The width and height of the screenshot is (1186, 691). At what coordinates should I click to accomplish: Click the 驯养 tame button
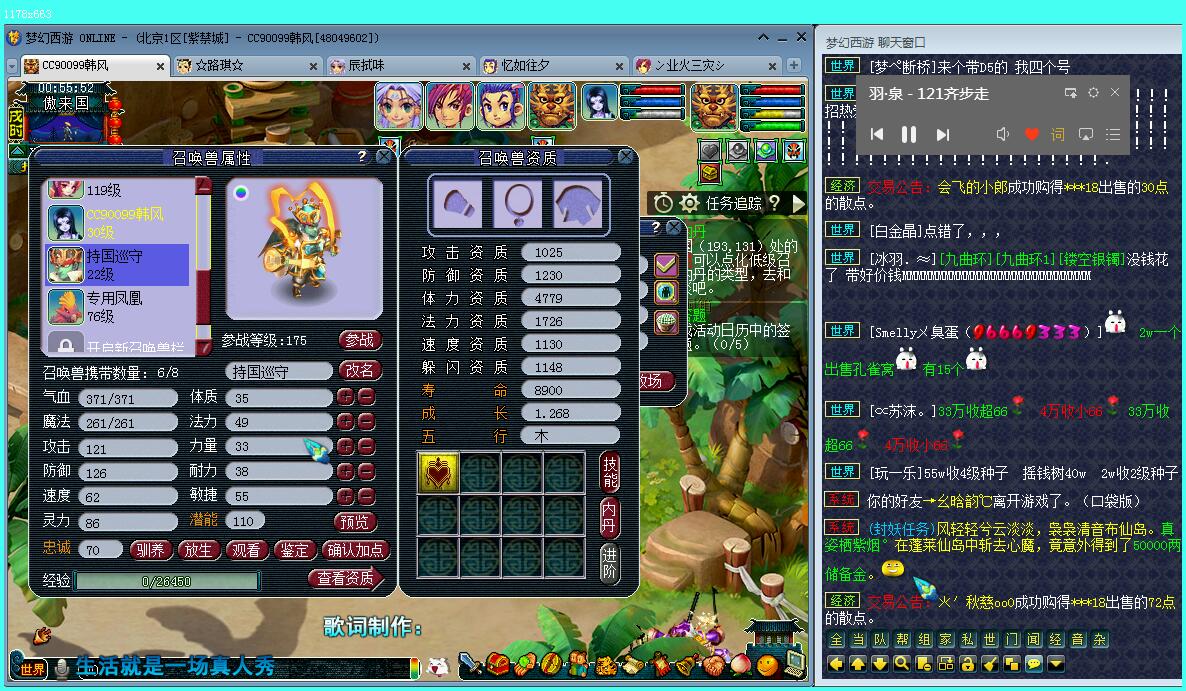tap(151, 550)
